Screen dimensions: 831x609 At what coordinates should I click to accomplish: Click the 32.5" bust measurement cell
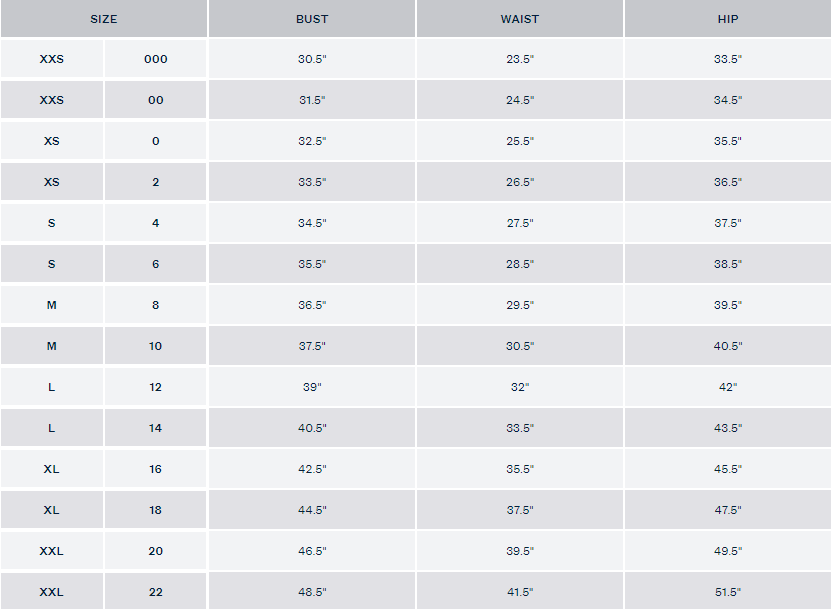(x=312, y=141)
